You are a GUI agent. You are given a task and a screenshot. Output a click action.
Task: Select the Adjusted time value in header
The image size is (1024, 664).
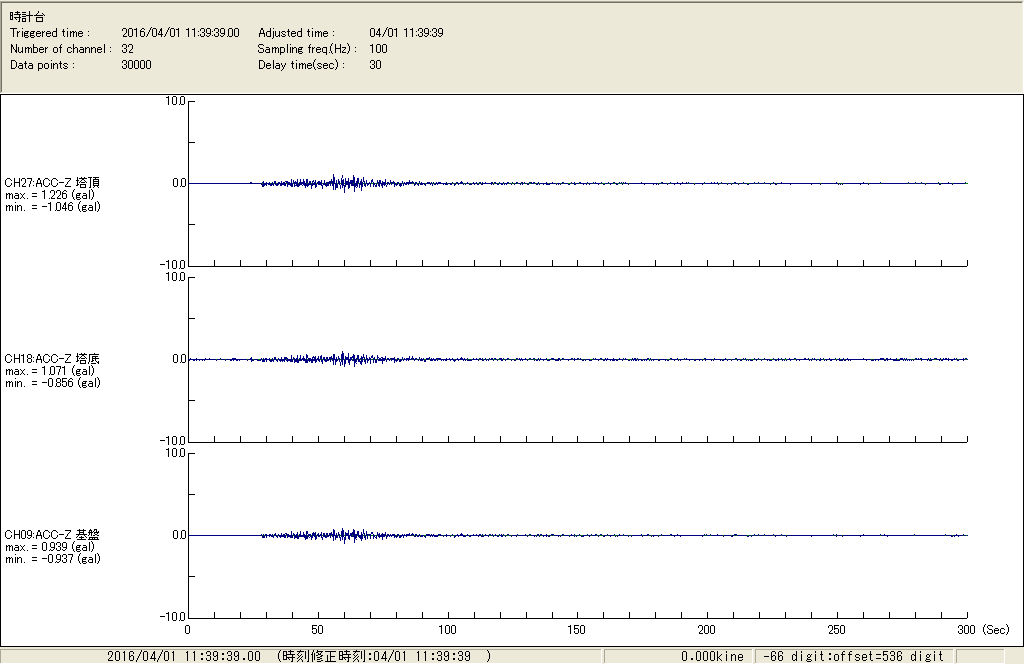406,33
